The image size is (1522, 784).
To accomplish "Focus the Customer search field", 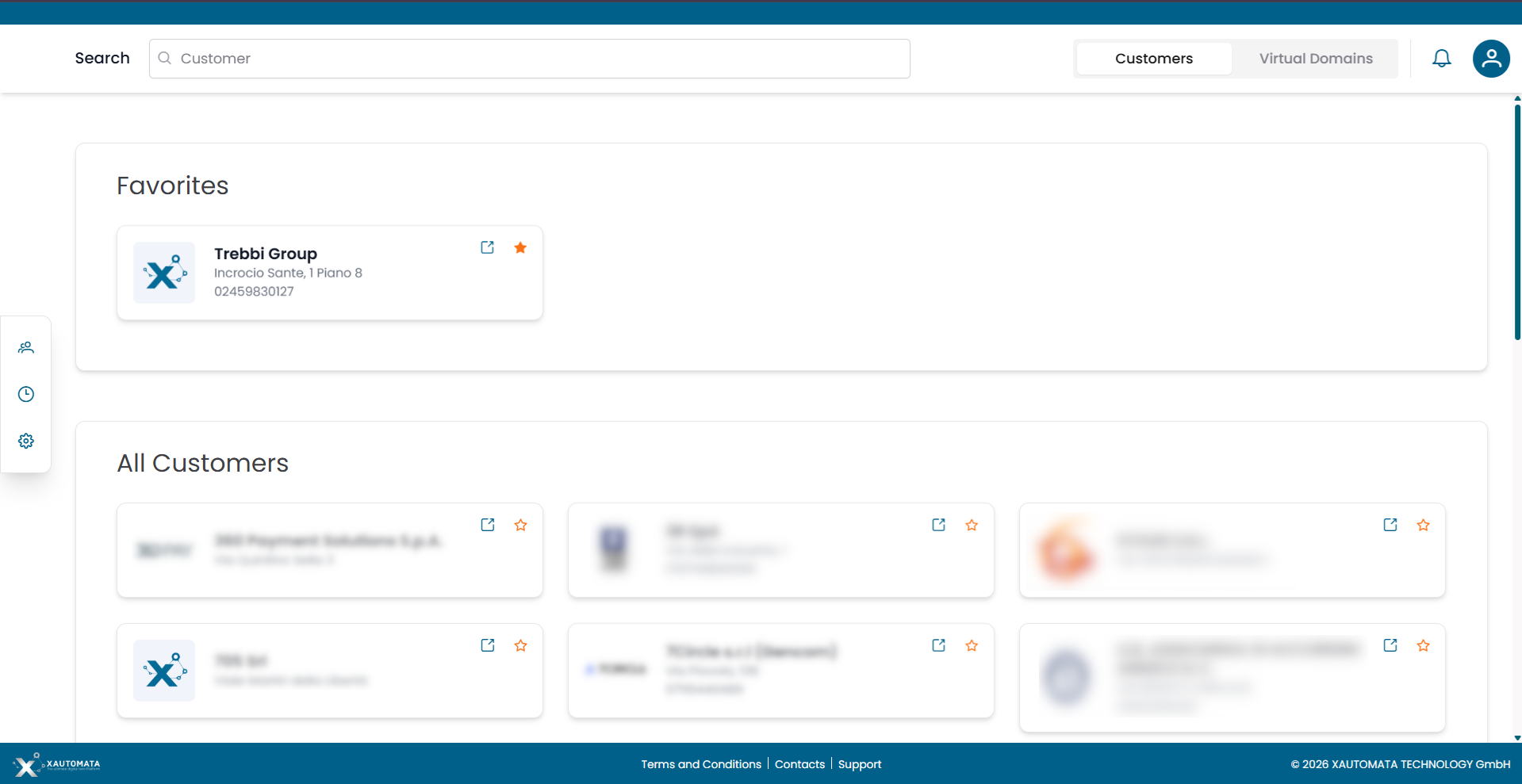I will tap(539, 59).
